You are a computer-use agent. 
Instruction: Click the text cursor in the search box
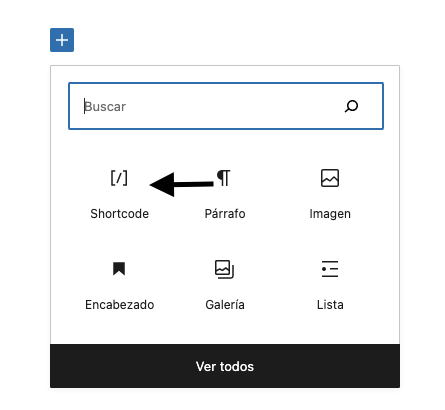(x=84, y=106)
